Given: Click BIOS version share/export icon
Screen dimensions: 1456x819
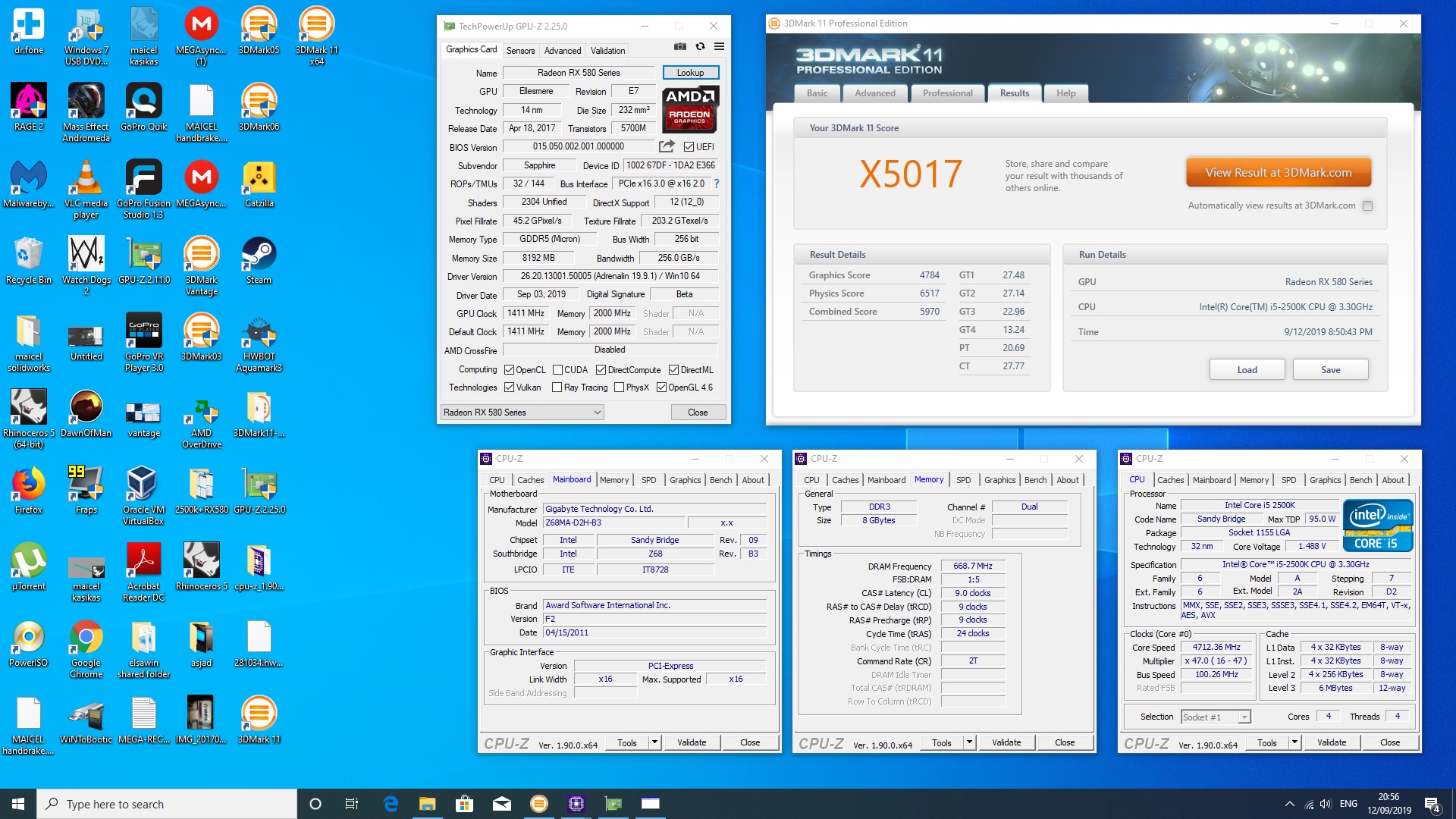Looking at the screenshot, I should [x=667, y=146].
